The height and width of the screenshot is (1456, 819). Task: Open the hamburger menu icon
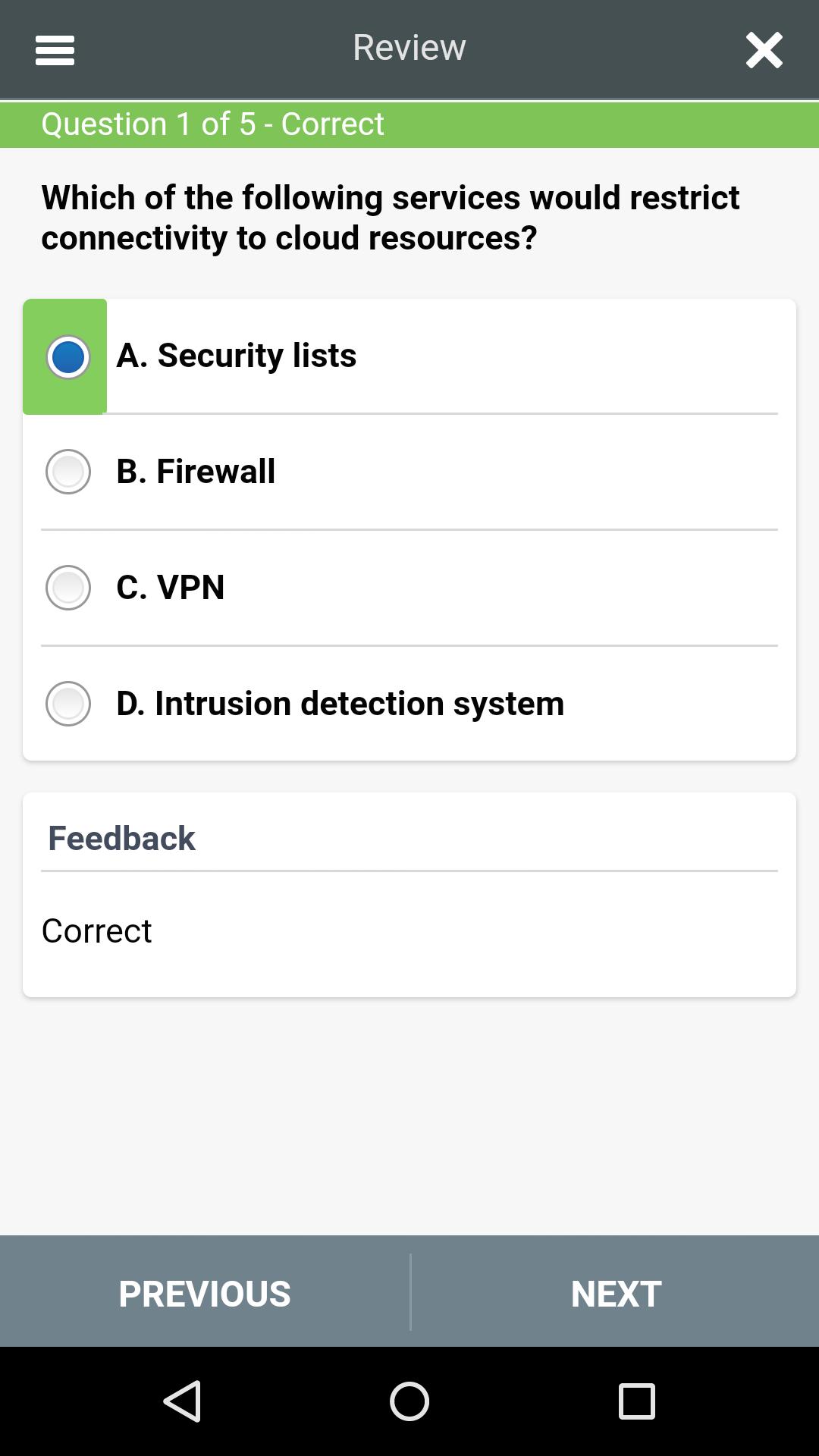click(x=55, y=50)
